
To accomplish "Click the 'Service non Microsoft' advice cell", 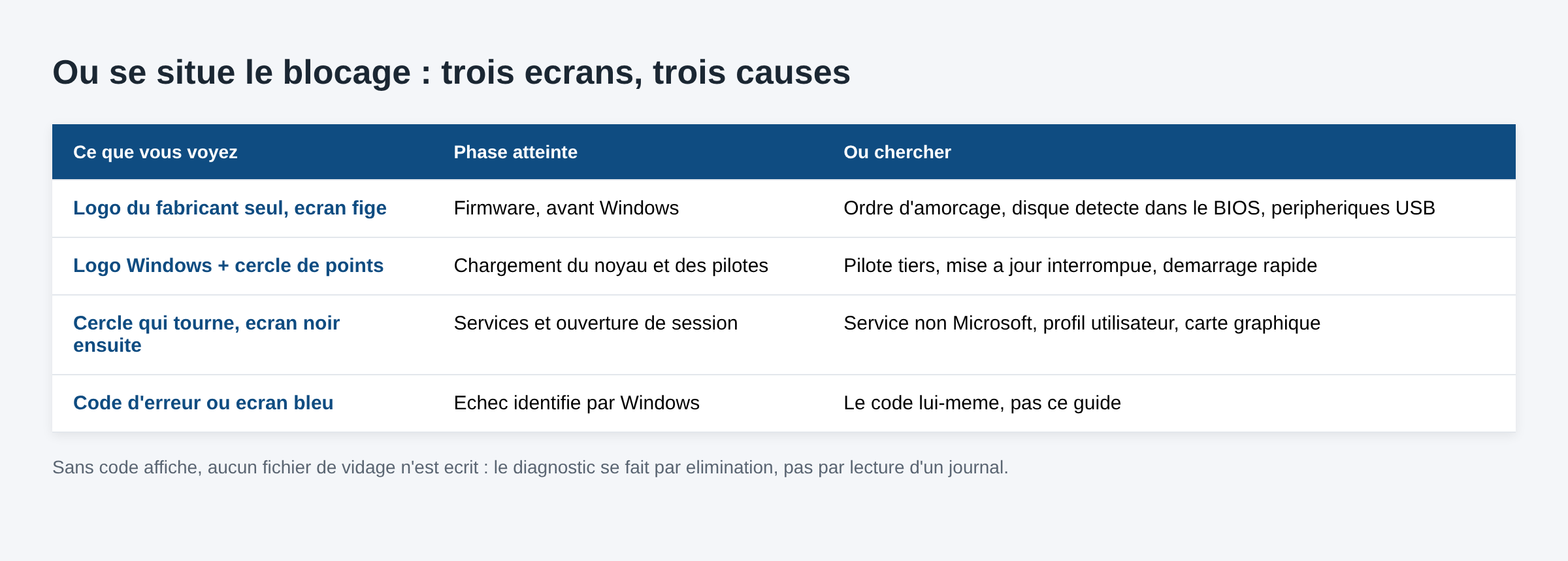I will coord(1082,323).
